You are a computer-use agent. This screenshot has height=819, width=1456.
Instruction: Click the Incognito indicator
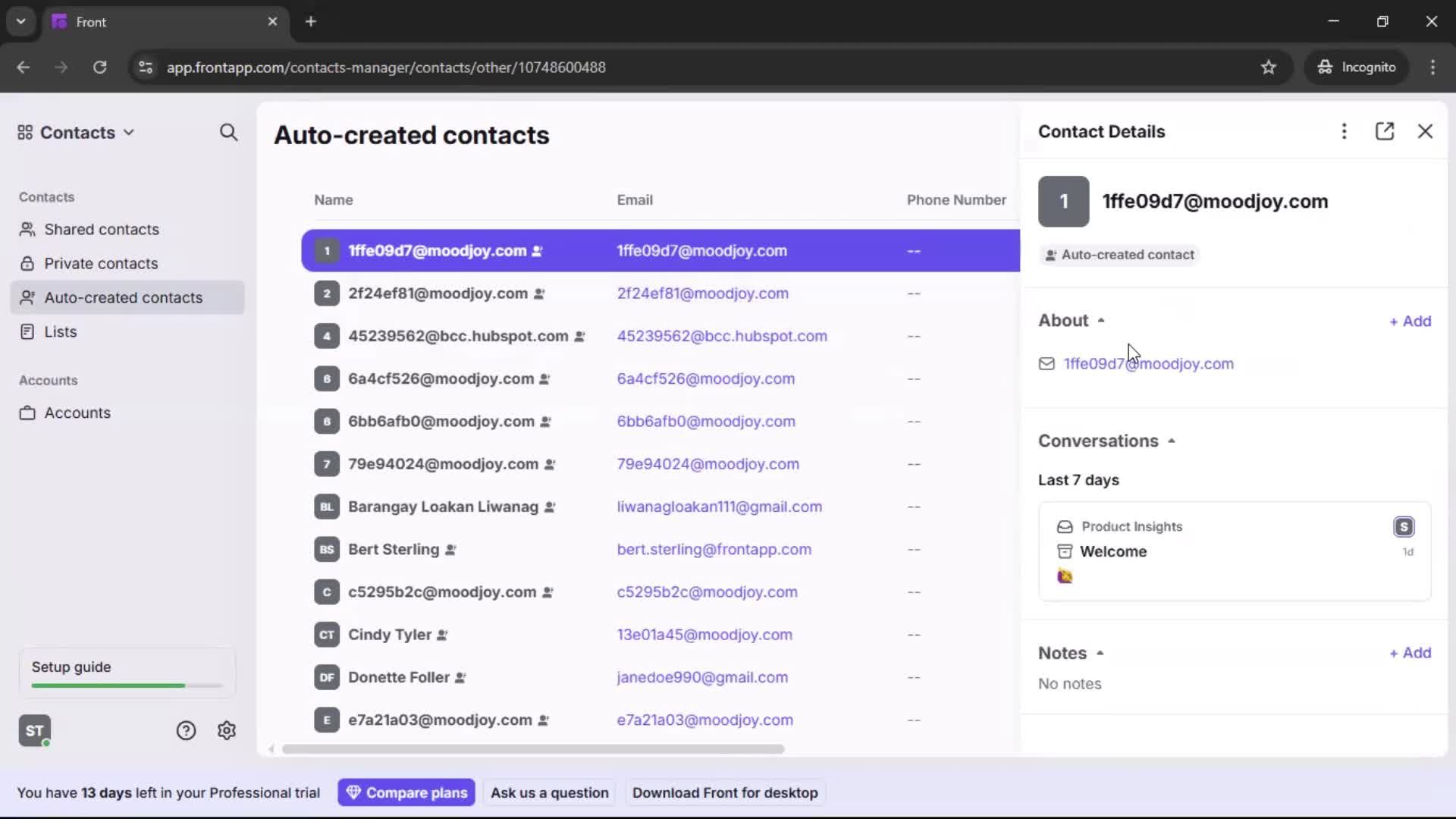pos(1357,67)
